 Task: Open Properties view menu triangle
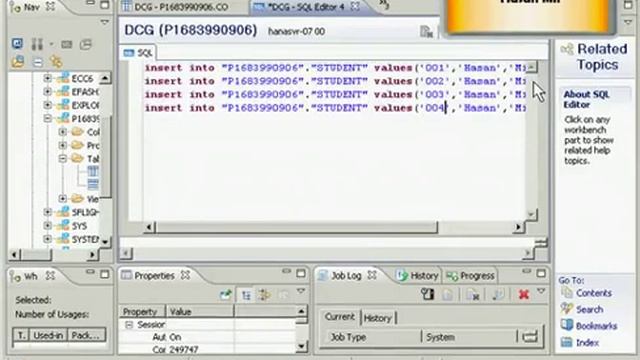pos(301,291)
